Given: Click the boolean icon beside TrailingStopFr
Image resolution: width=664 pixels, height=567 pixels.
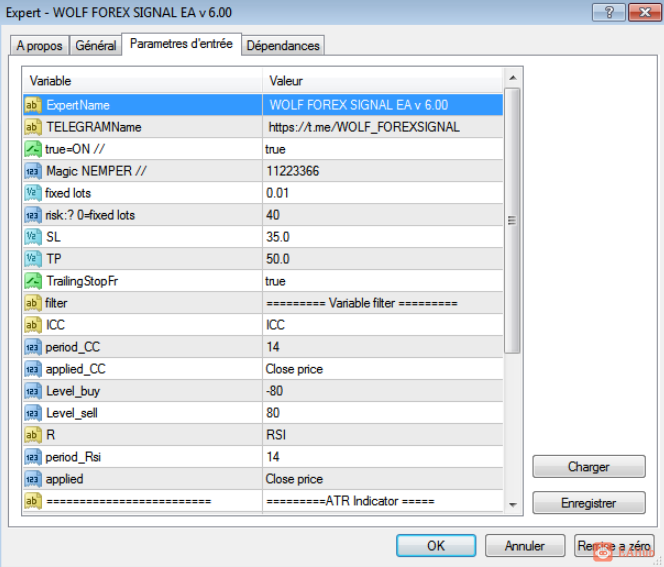Looking at the screenshot, I should pos(33,281).
